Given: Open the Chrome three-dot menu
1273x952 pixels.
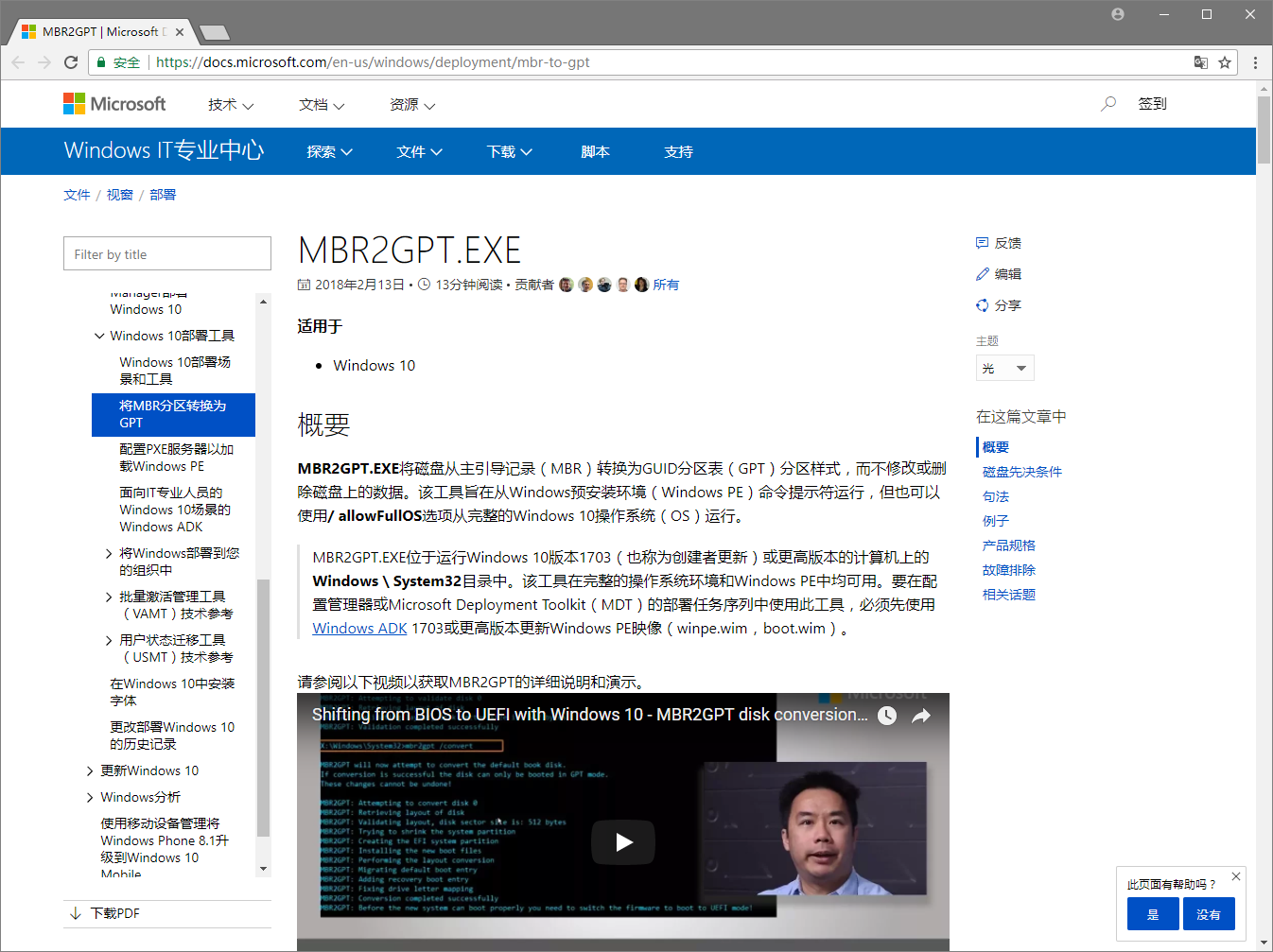Looking at the screenshot, I should click(1255, 62).
